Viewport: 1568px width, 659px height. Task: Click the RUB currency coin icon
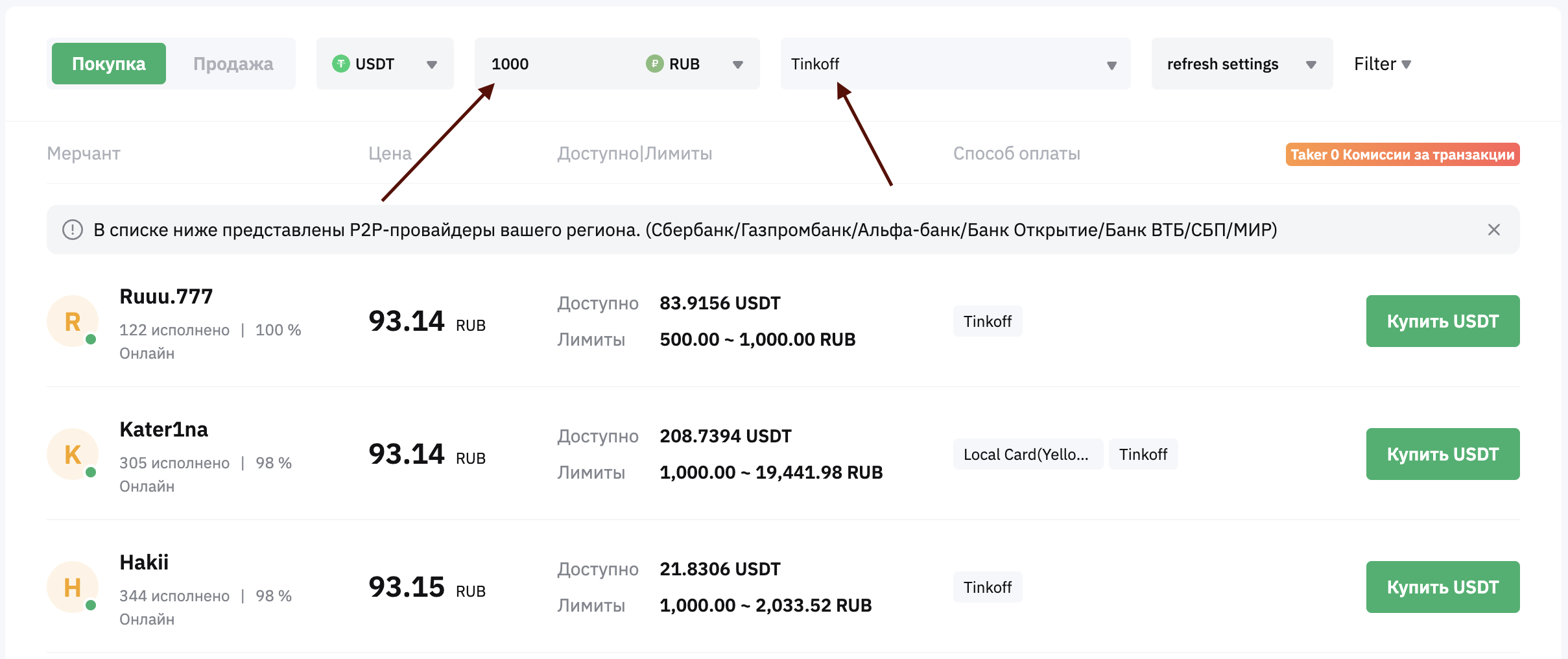654,64
